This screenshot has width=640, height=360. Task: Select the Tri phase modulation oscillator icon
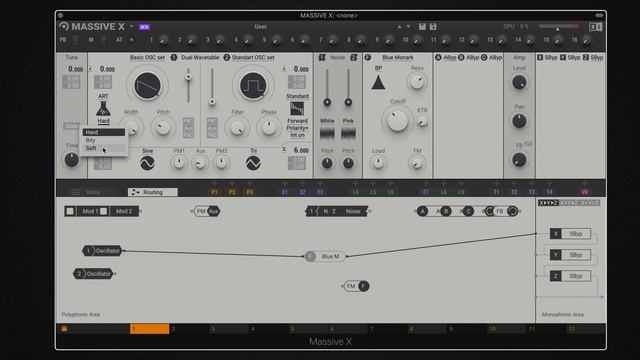tap(253, 163)
